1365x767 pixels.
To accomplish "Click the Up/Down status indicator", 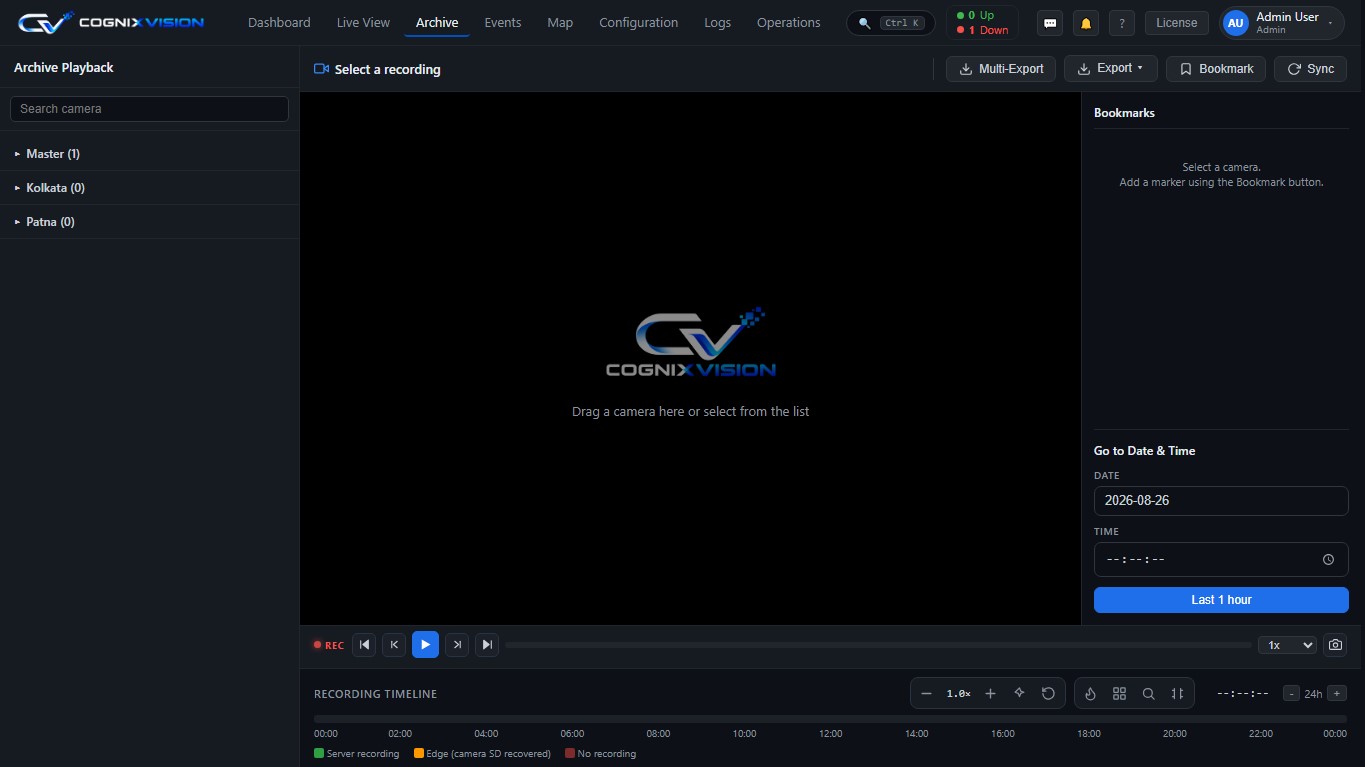I will click(982, 23).
